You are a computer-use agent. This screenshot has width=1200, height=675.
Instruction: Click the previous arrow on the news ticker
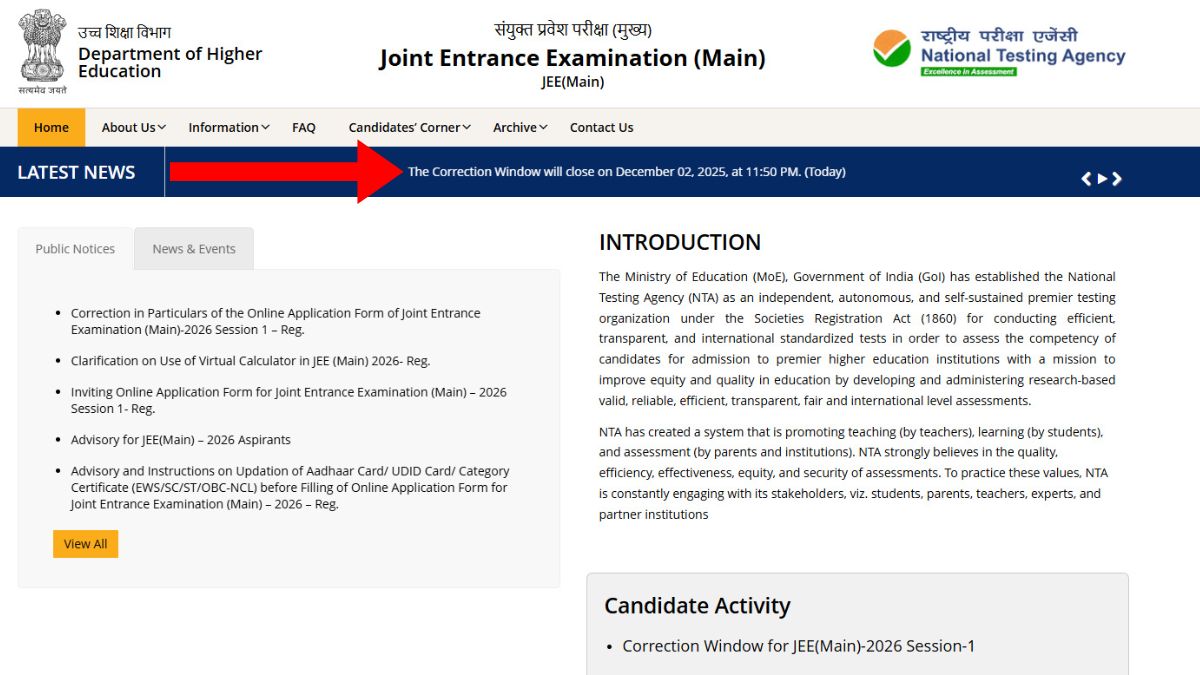click(x=1086, y=177)
